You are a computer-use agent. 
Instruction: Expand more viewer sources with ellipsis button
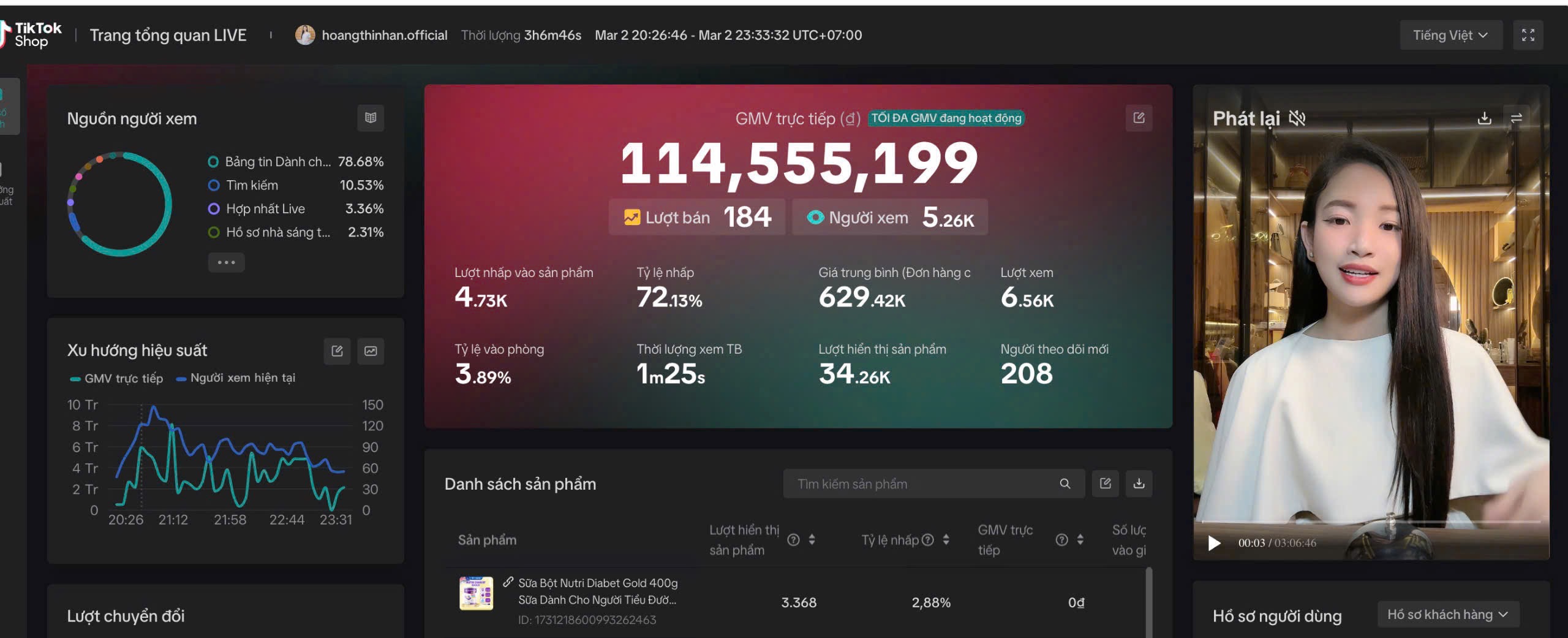[x=226, y=262]
